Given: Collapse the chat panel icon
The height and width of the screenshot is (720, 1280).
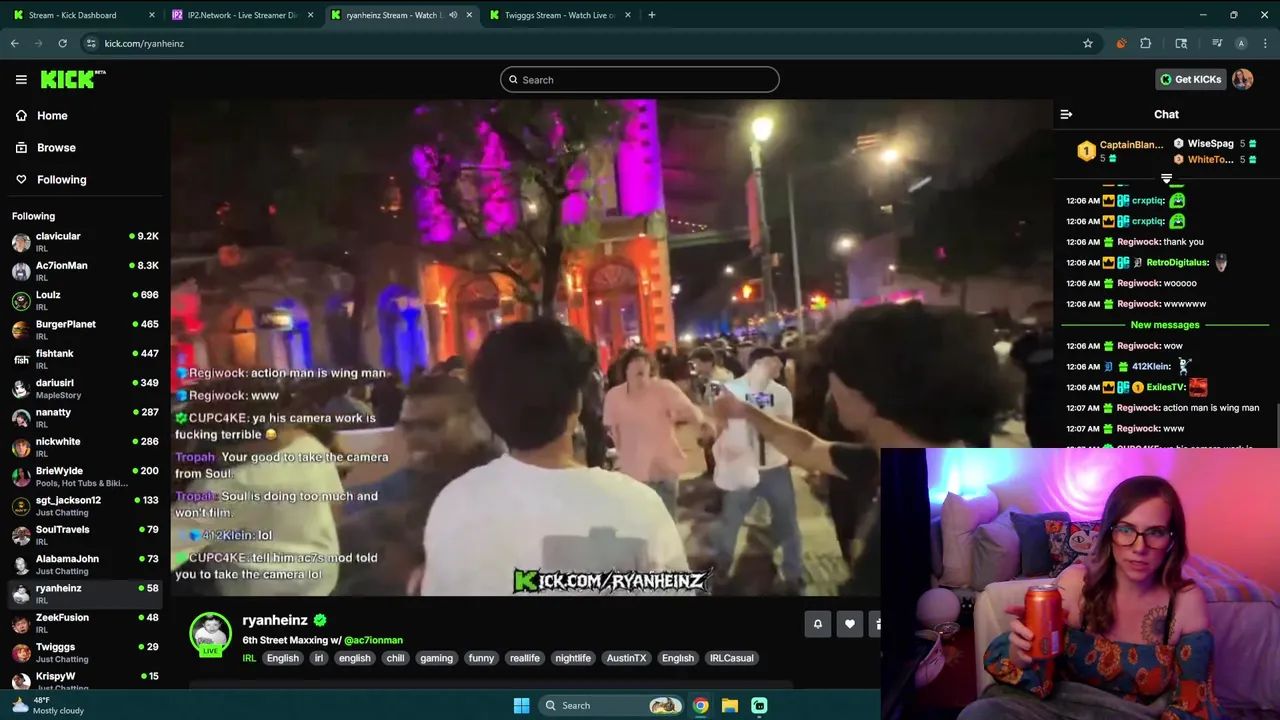Looking at the screenshot, I should click(1066, 114).
